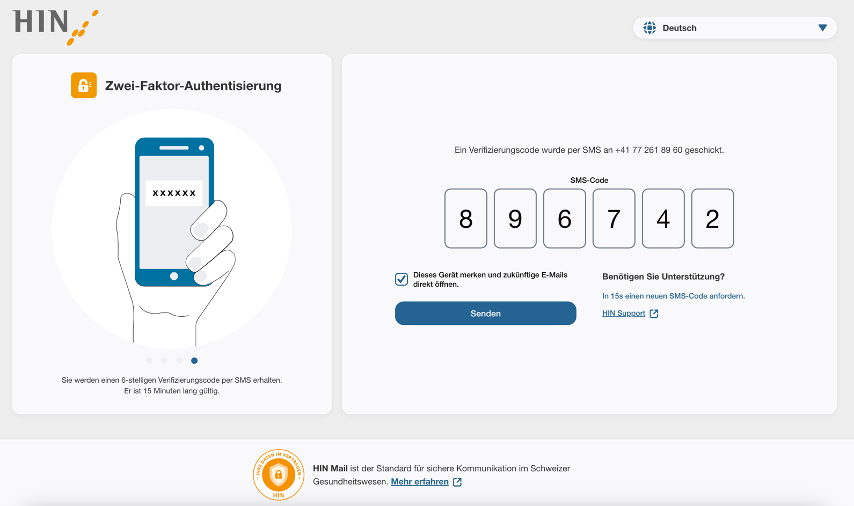Uncheck the 'Dieses Gerät merken' checkbox
The width and height of the screenshot is (854, 506).
401,280
